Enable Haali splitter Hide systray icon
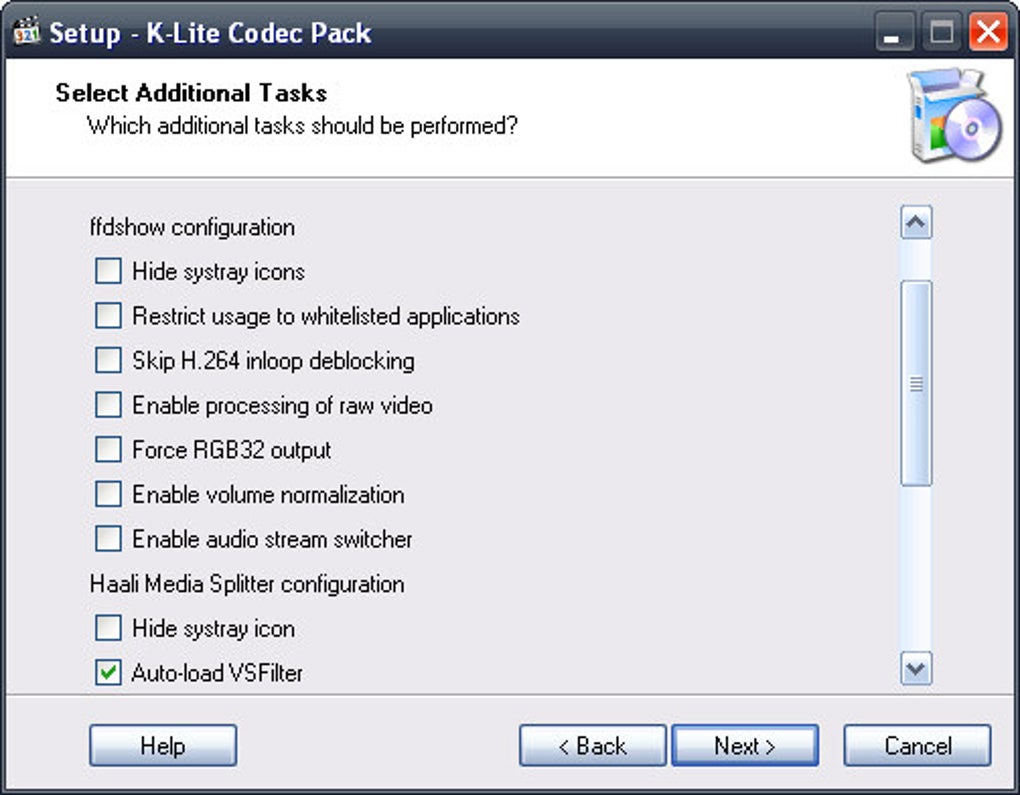1020x795 pixels. (108, 628)
